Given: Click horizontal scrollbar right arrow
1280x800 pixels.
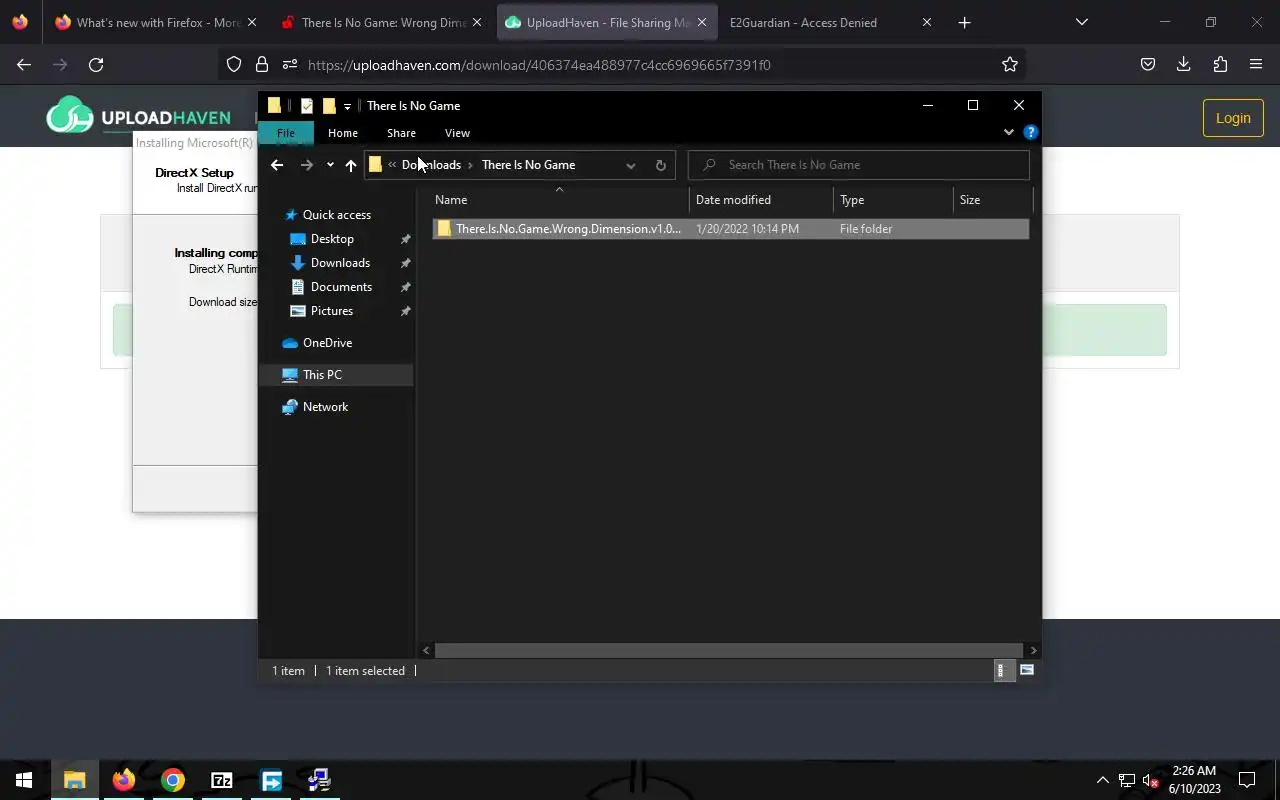Looking at the screenshot, I should 1033,650.
